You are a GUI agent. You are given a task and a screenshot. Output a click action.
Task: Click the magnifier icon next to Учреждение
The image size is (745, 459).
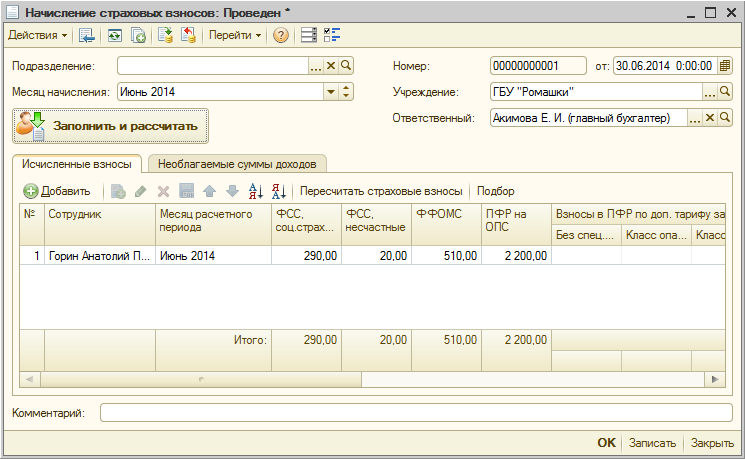click(x=726, y=92)
